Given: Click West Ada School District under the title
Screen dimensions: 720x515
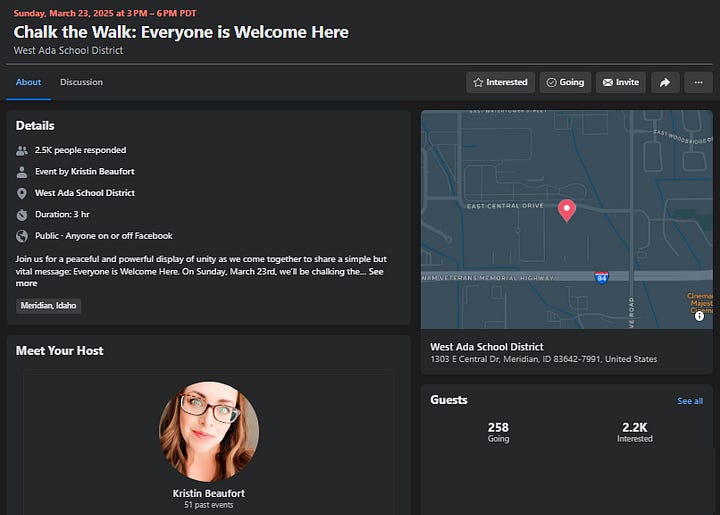Looking at the screenshot, I should coord(68,50).
